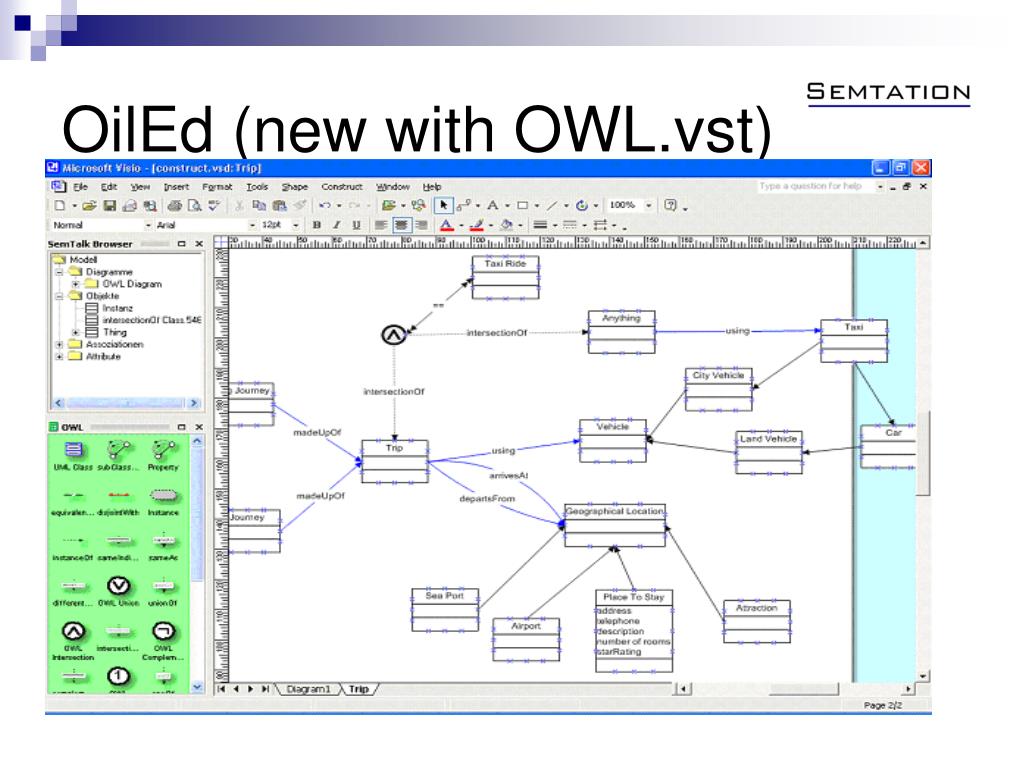
Task: Expand the OWL Diagram tree node
Action: (76, 284)
